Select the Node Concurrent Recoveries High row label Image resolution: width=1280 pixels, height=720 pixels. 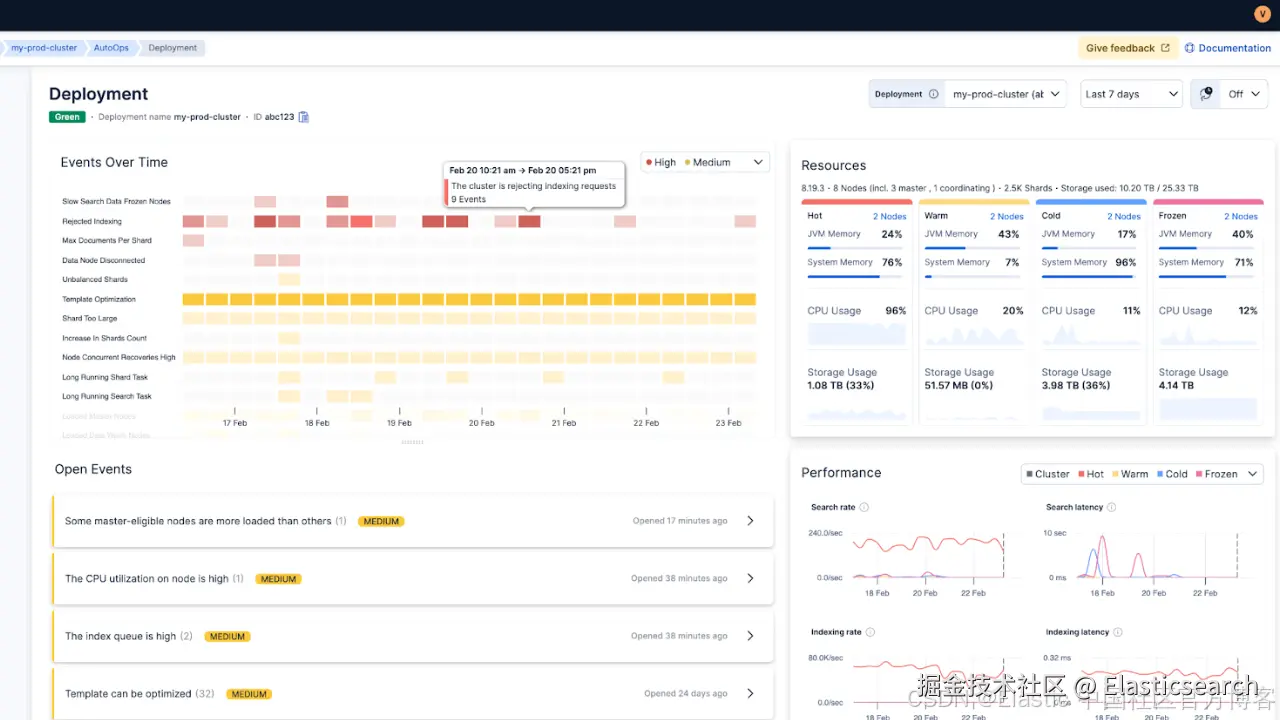pos(119,357)
